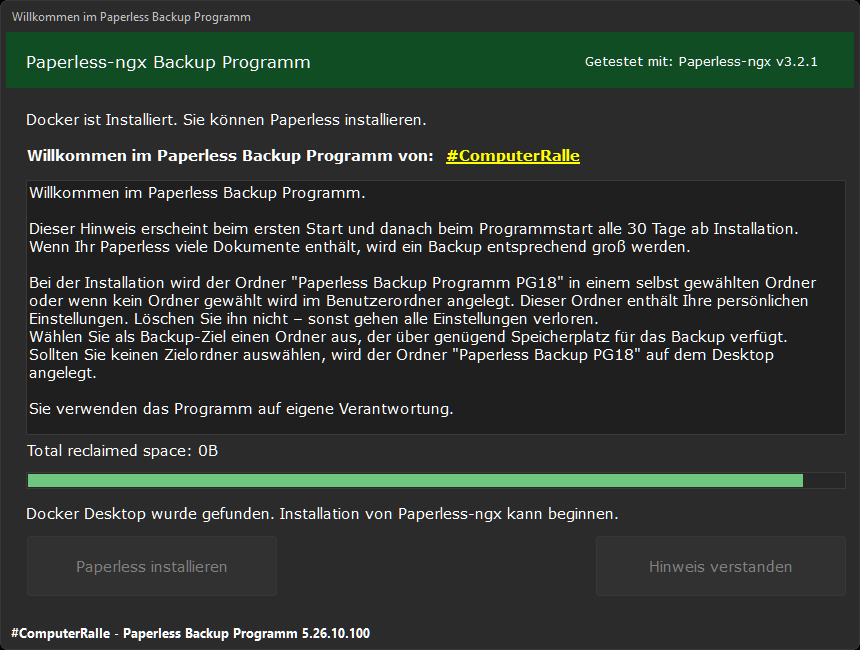The height and width of the screenshot is (650, 860).
Task: Click "Sie verwenden das Programm auf eigene Verantwortung."
Action: (241, 409)
